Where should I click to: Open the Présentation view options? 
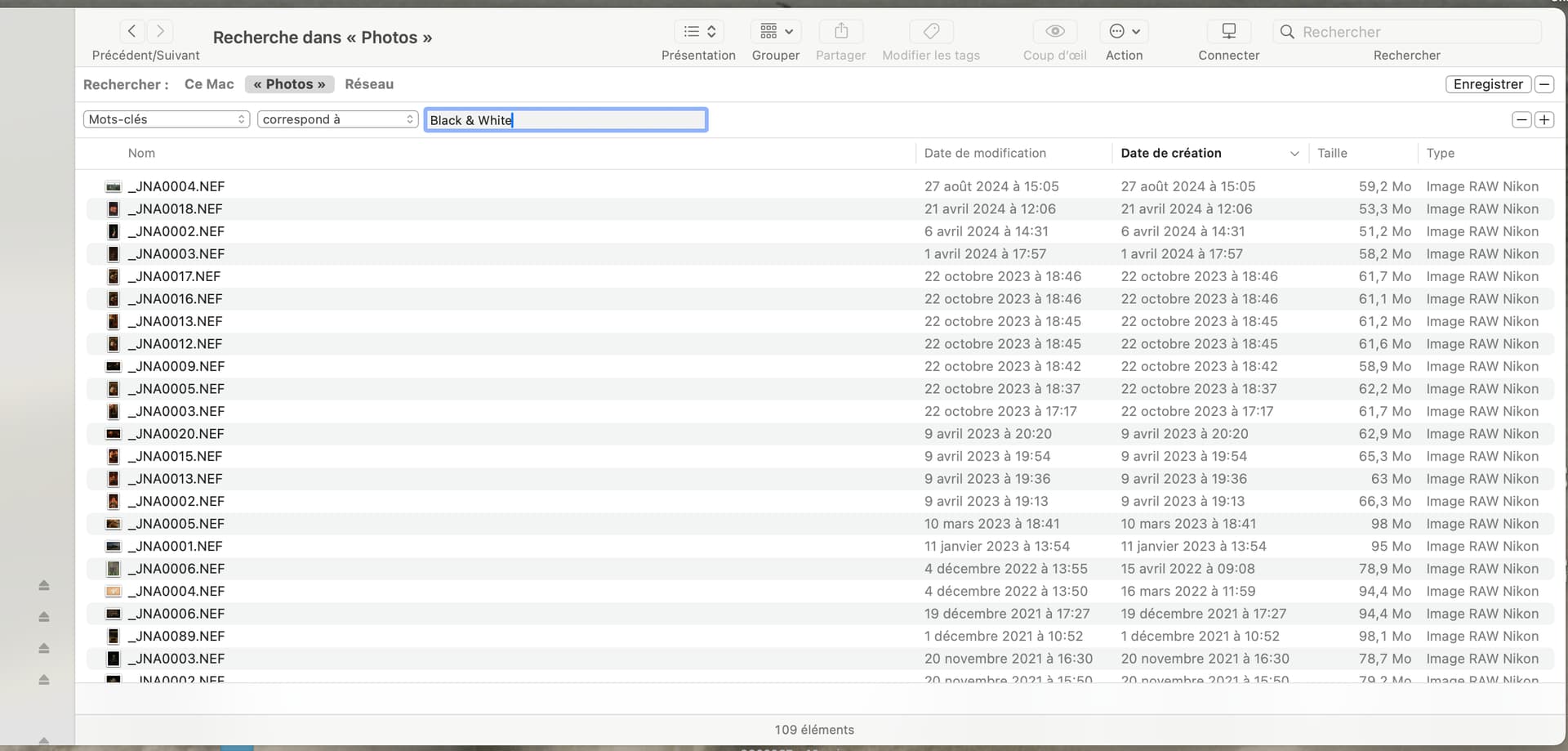point(699,31)
